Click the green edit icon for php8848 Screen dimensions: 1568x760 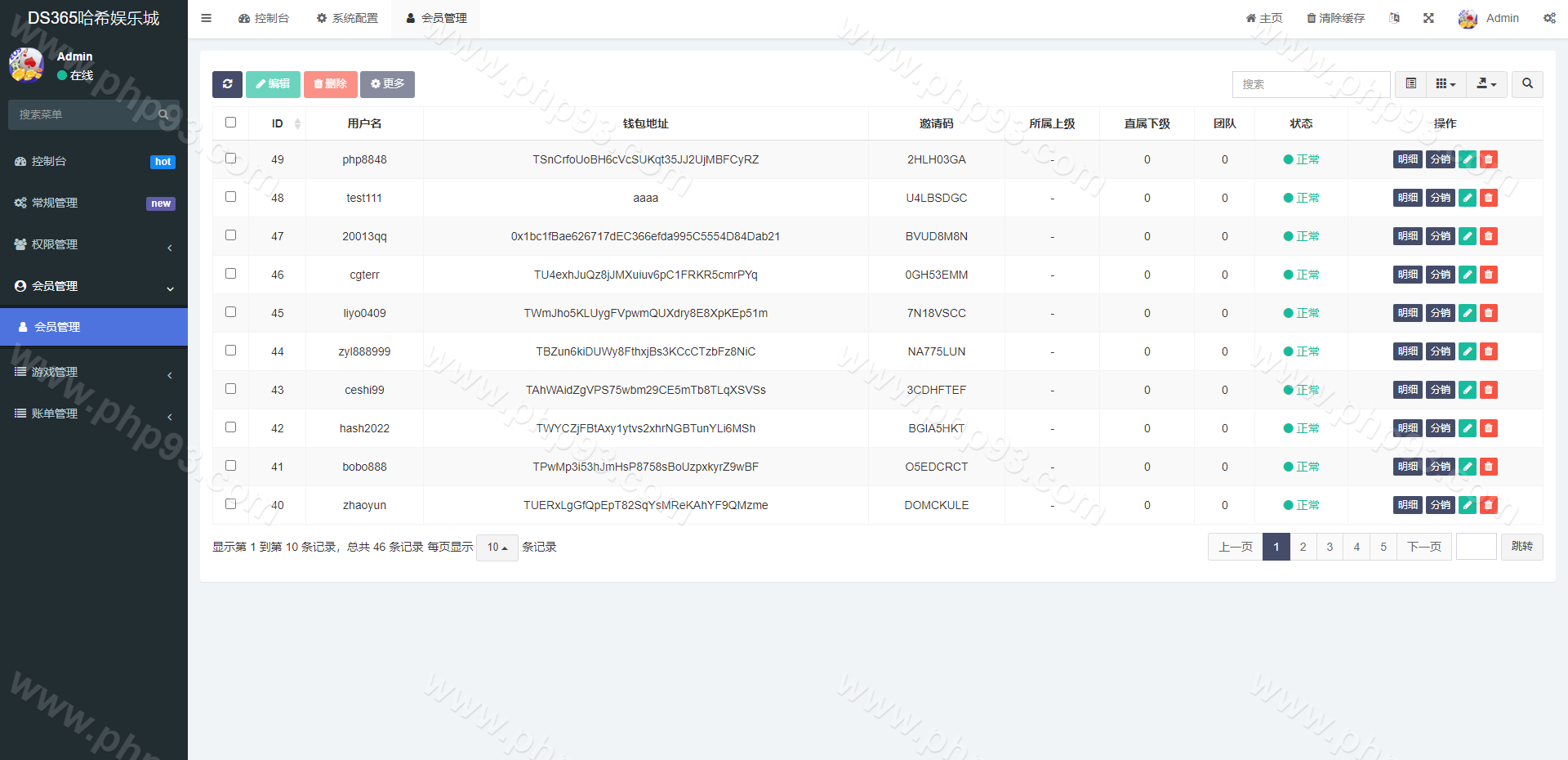coord(1468,159)
